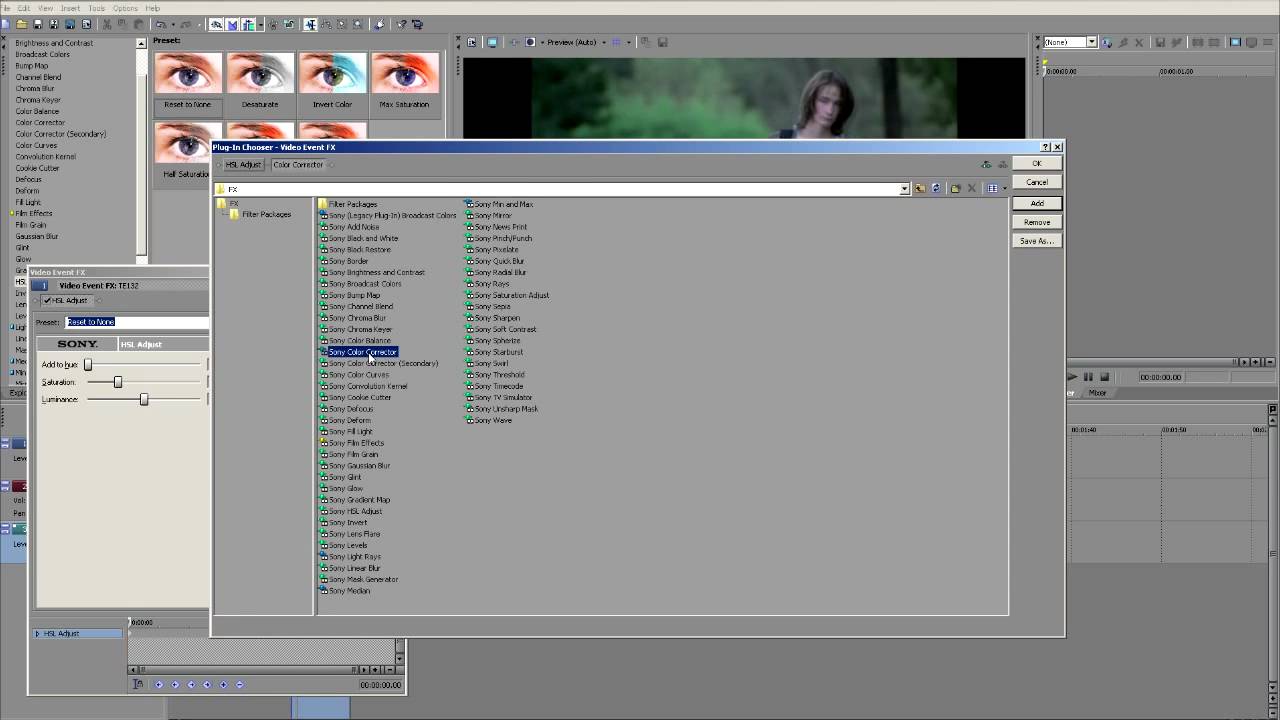
Task: Click the Preset name input field
Action: (137, 322)
